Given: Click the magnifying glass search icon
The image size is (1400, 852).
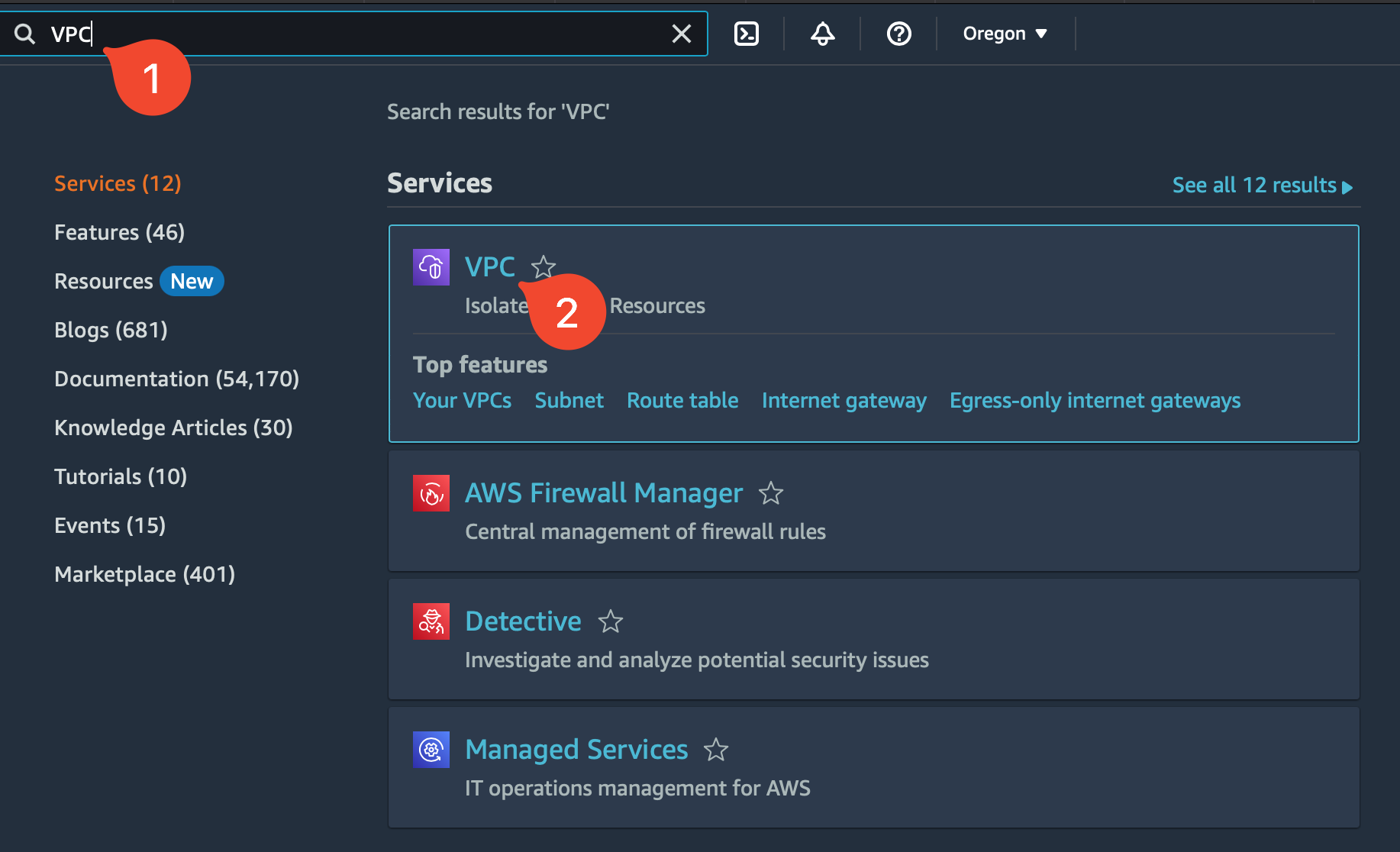Looking at the screenshot, I should (x=25, y=34).
